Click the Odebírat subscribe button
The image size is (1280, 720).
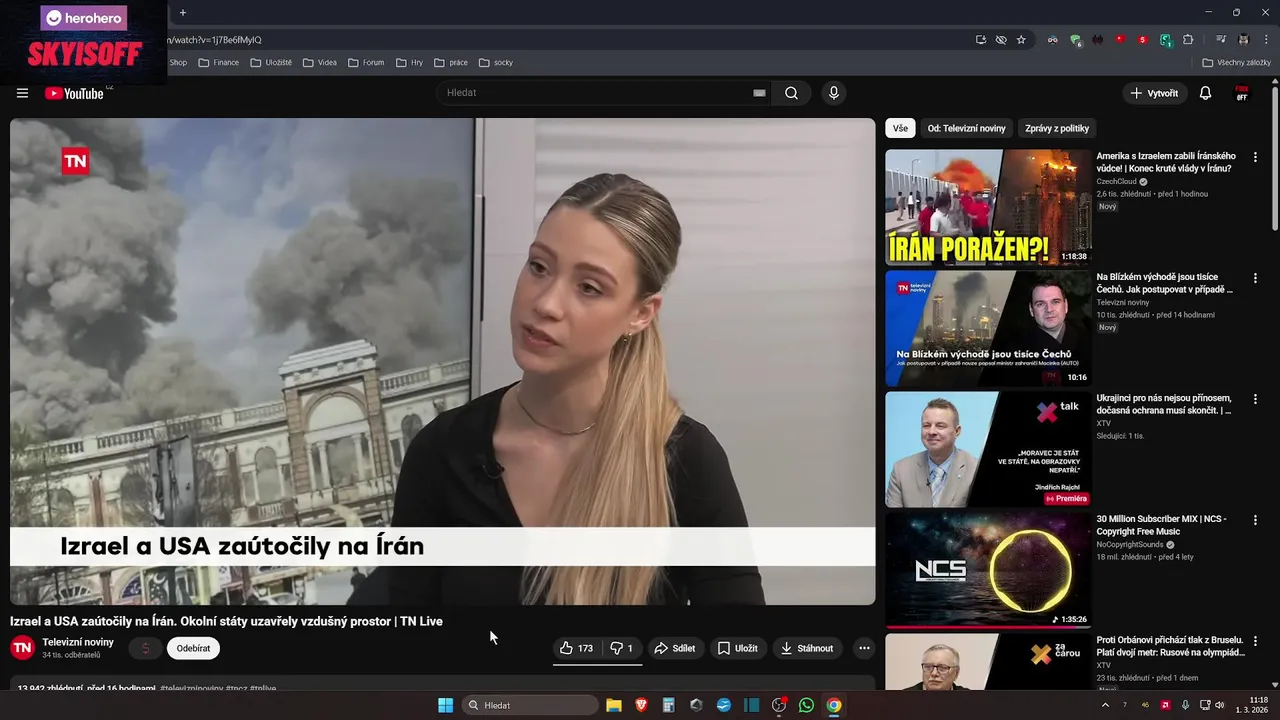[193, 648]
